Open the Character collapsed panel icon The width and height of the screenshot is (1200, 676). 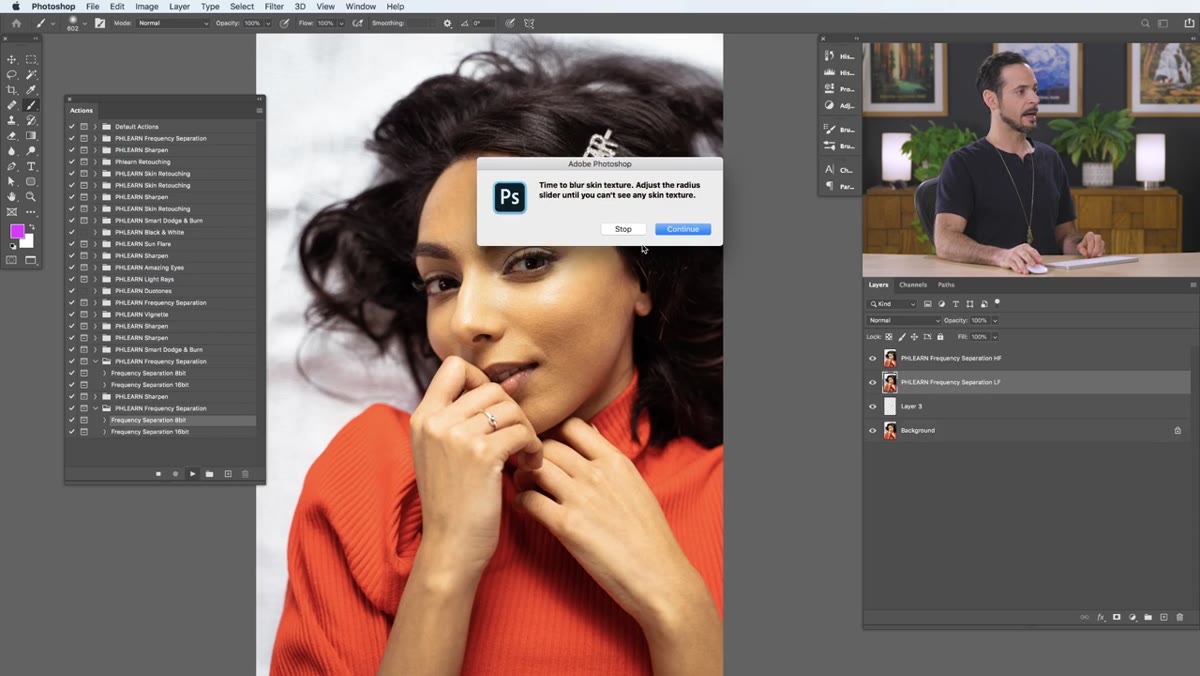click(x=829, y=170)
